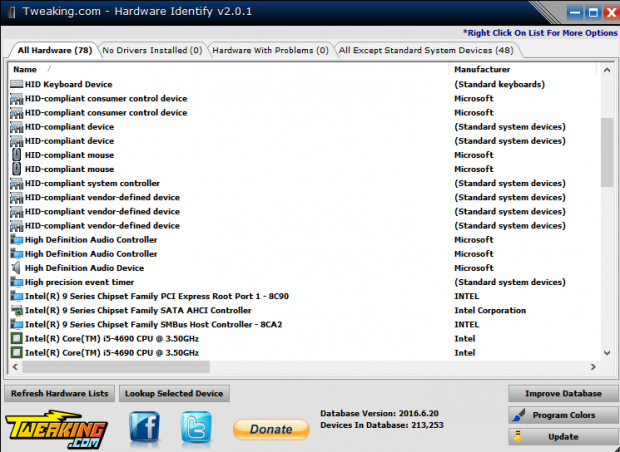Click the Donate button
Image resolution: width=620 pixels, height=452 pixels.
(x=271, y=429)
